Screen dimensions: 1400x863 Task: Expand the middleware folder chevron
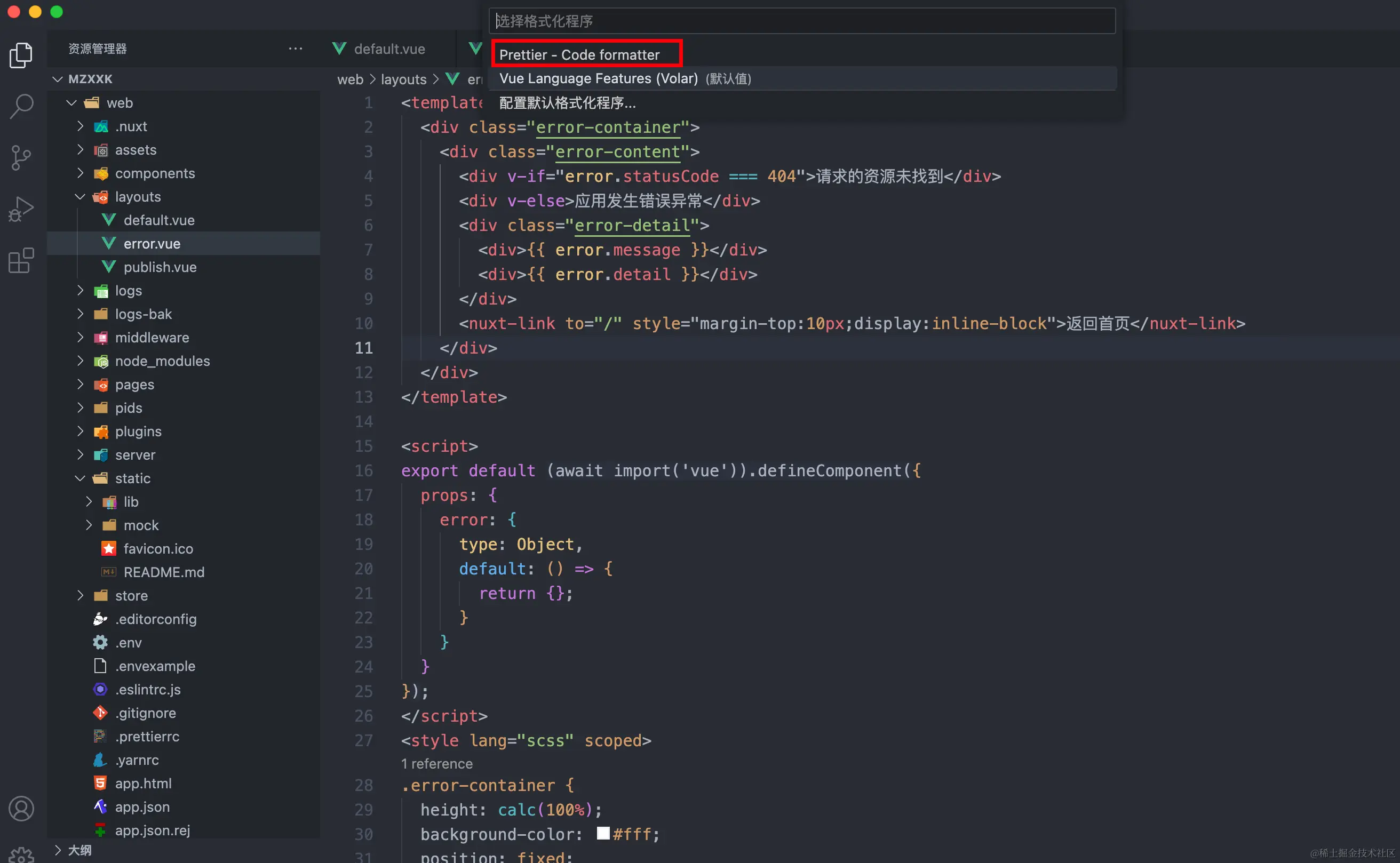[x=80, y=337]
